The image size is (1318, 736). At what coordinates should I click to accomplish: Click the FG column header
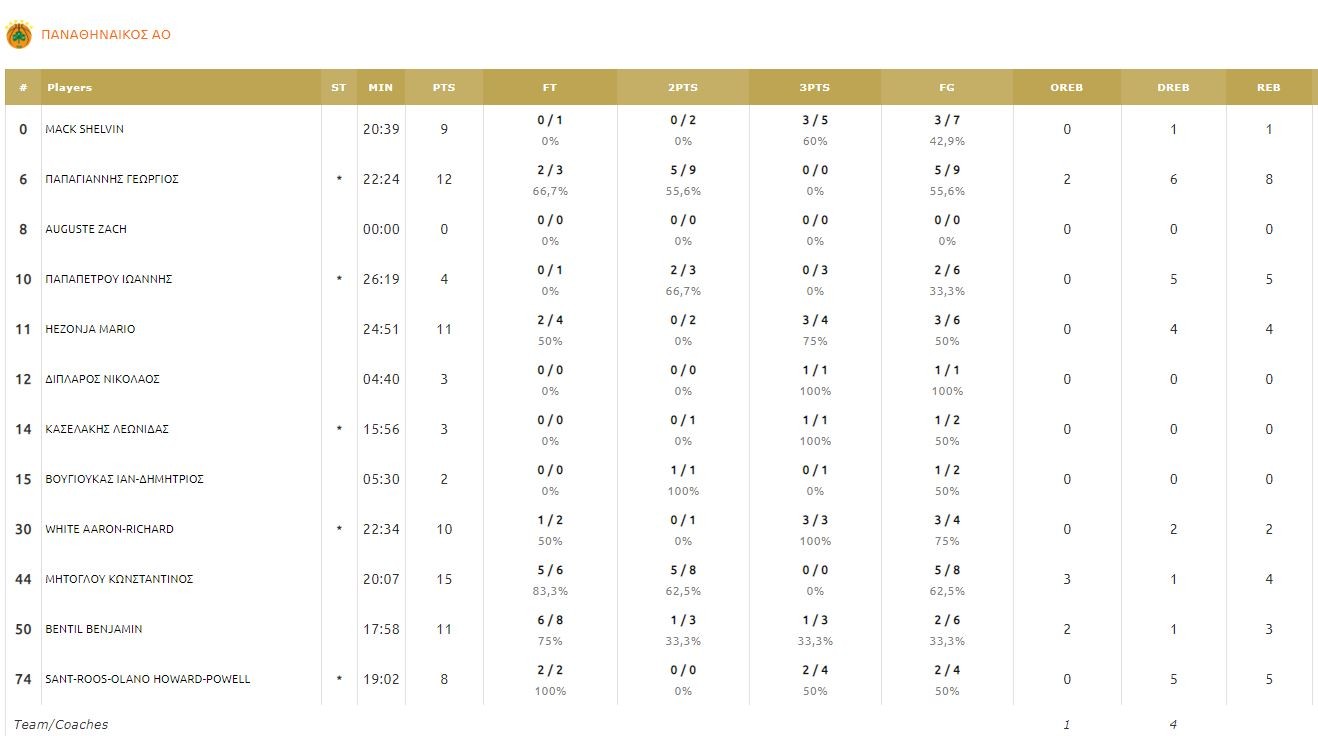pyautogui.click(x=947, y=87)
